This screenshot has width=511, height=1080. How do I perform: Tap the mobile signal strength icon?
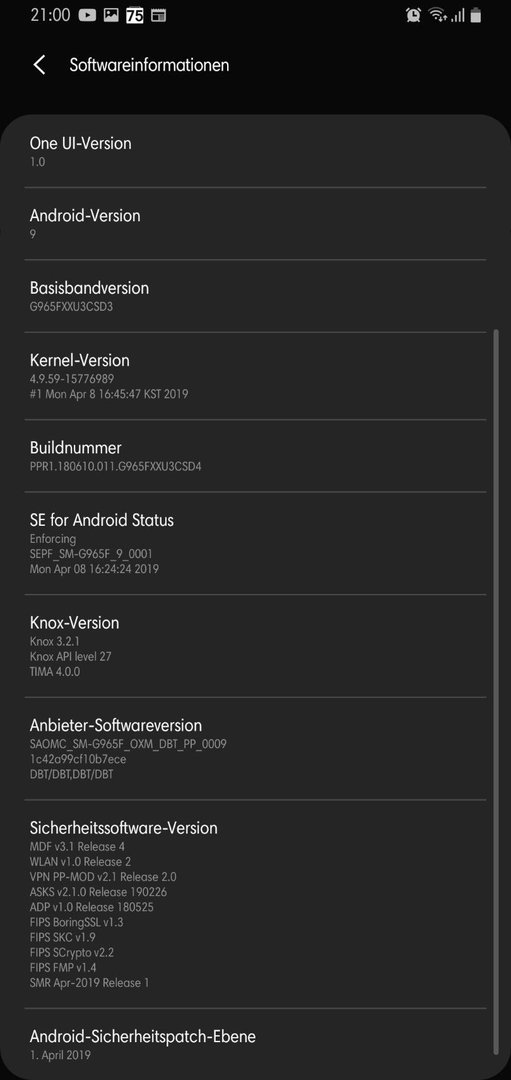(457, 15)
